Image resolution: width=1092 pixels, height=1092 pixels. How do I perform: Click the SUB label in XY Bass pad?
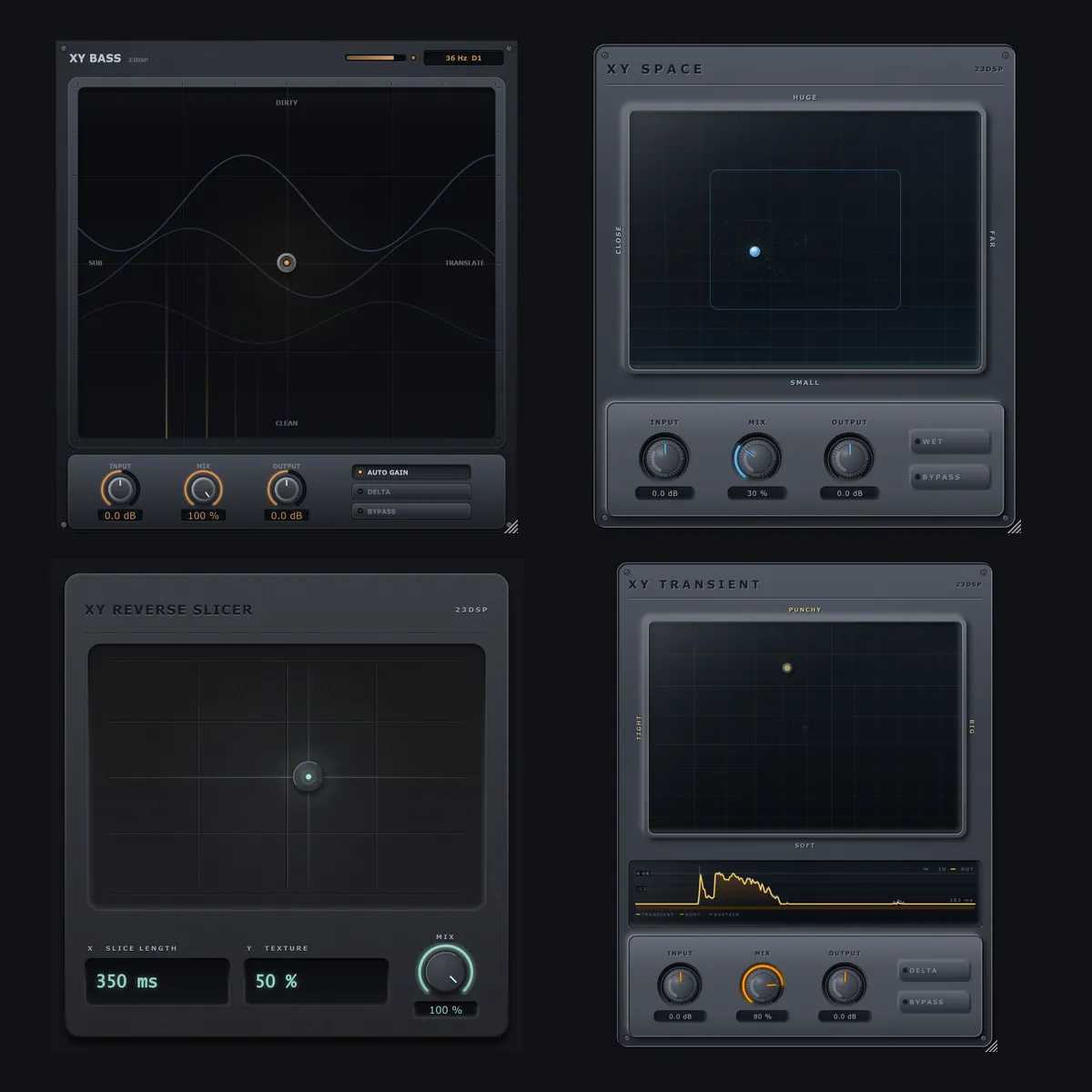coord(96,263)
